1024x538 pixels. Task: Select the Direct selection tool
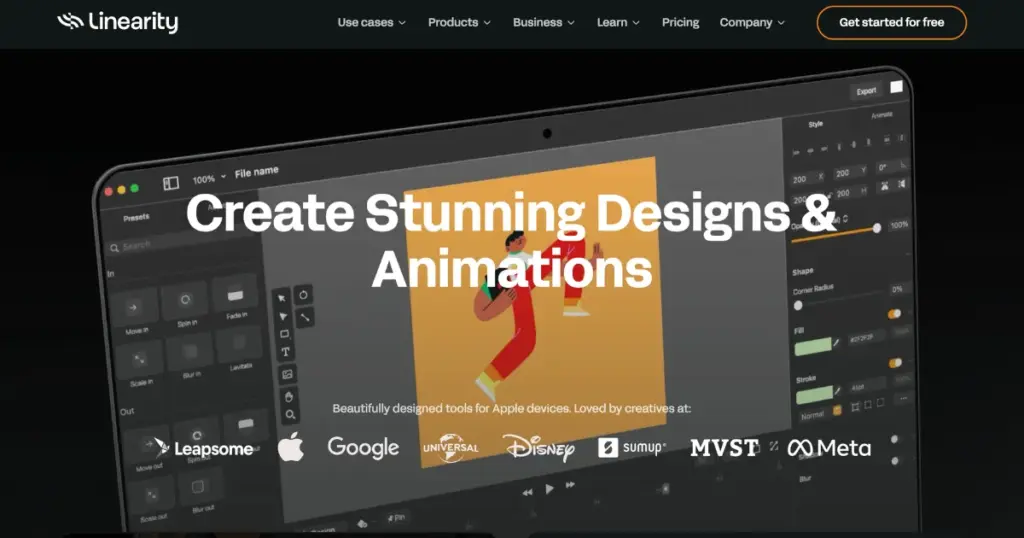coord(283,316)
